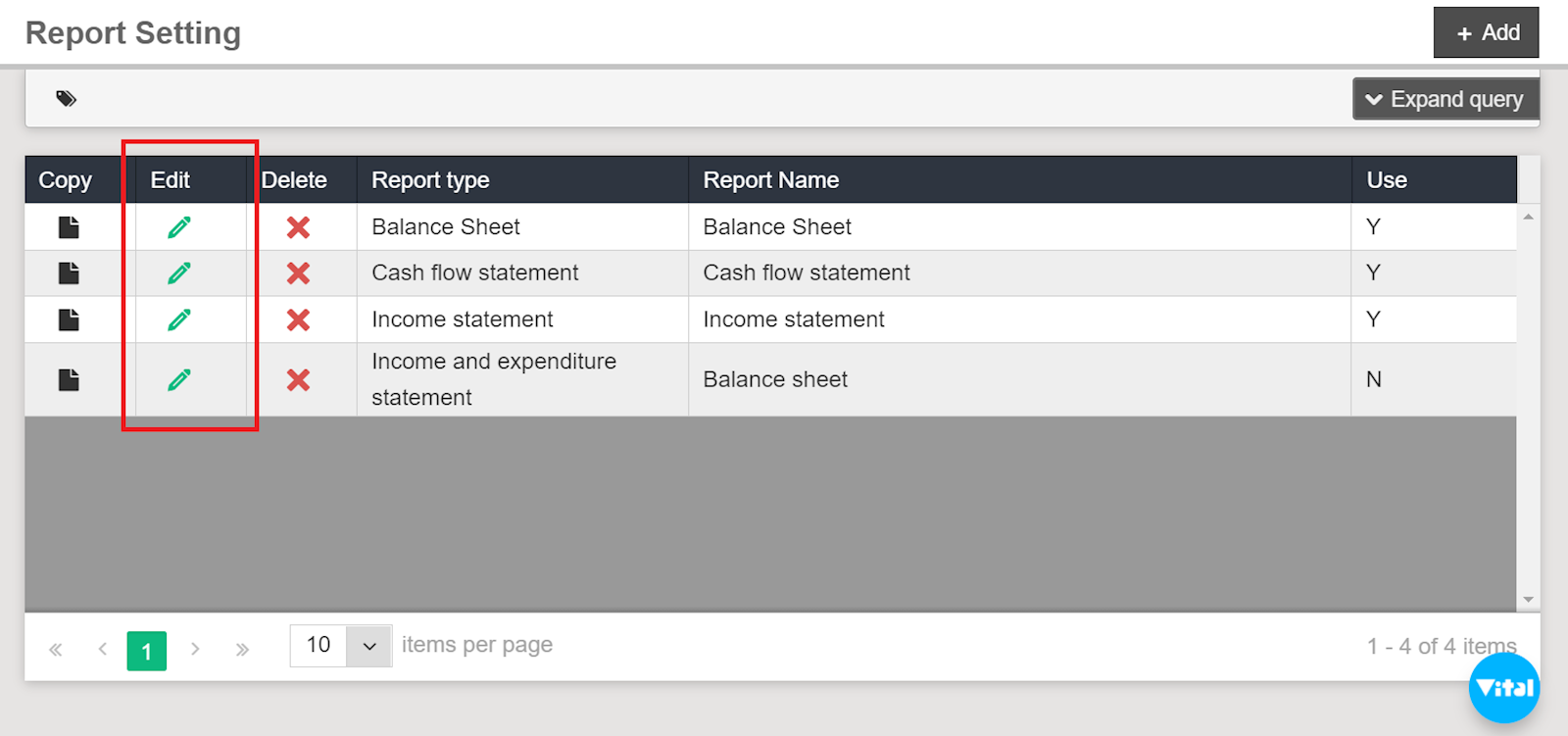
Task: Edit the Income and expenditure statement row
Action: pos(179,380)
